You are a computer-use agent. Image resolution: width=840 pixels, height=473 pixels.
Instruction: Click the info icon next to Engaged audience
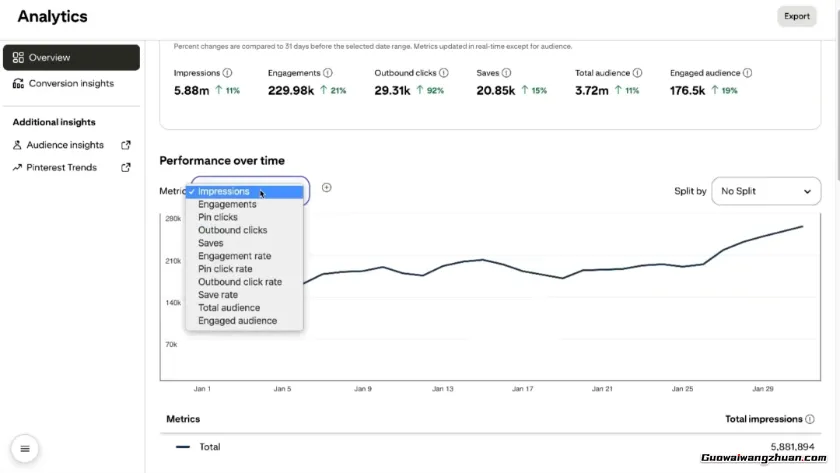pos(747,73)
